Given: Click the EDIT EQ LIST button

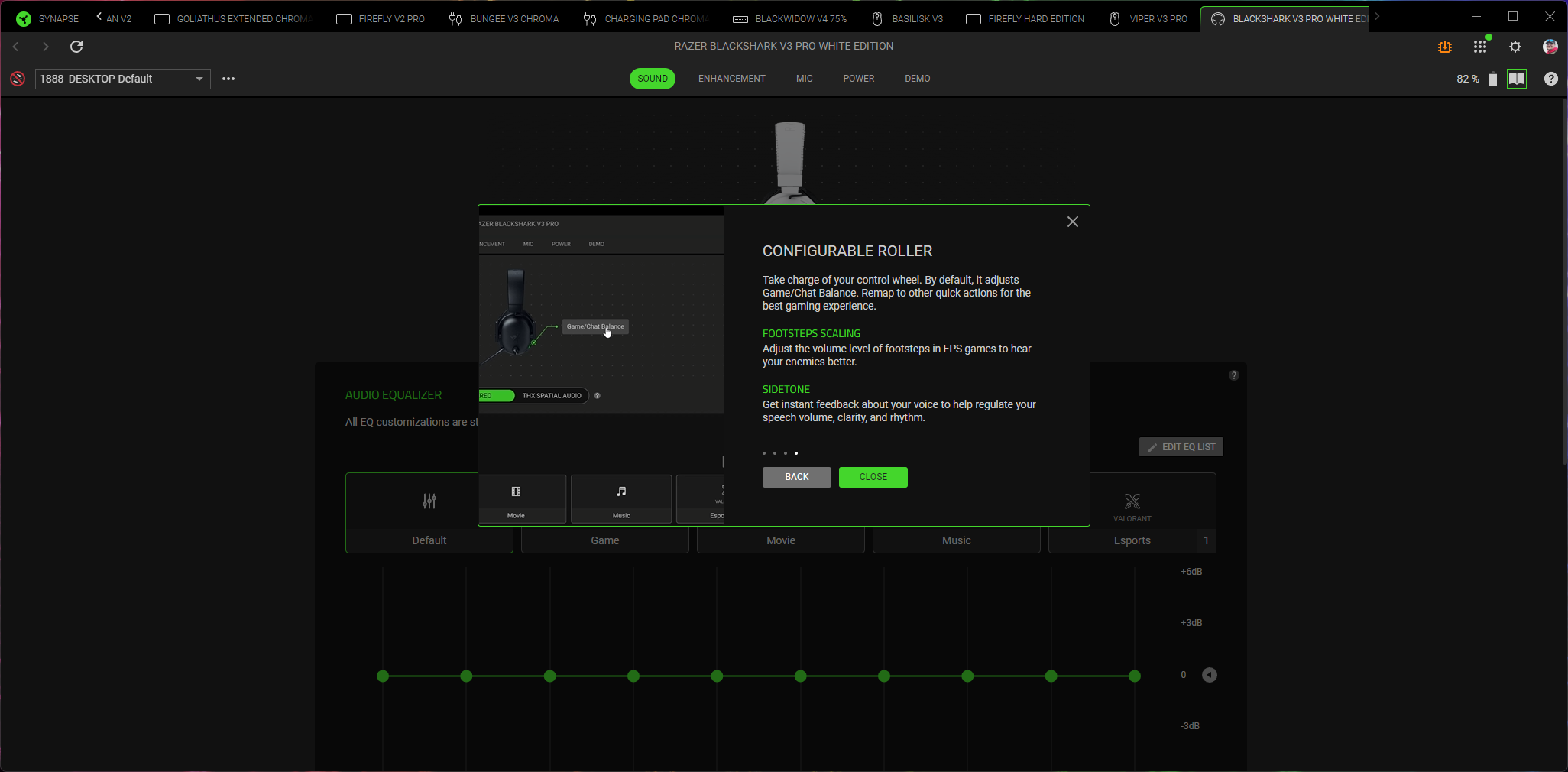Looking at the screenshot, I should pos(1181,447).
